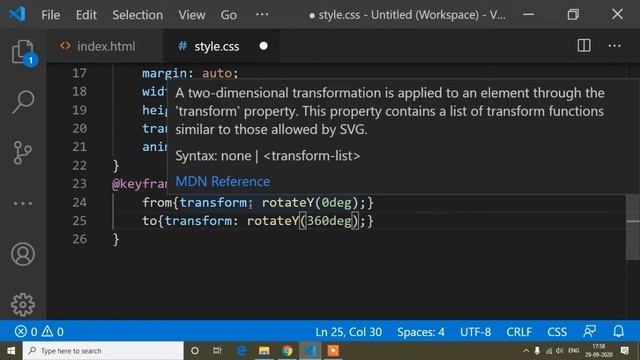Click 'margin' on line 17

pos(164,73)
